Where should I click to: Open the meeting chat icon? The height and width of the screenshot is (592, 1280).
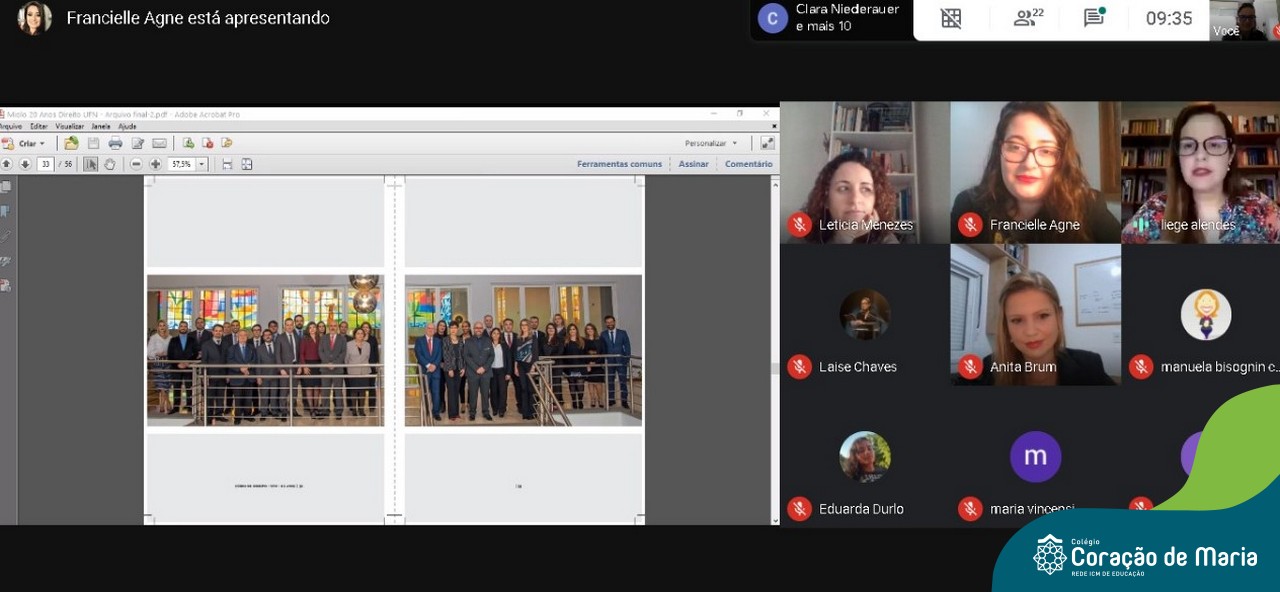pos(1095,18)
